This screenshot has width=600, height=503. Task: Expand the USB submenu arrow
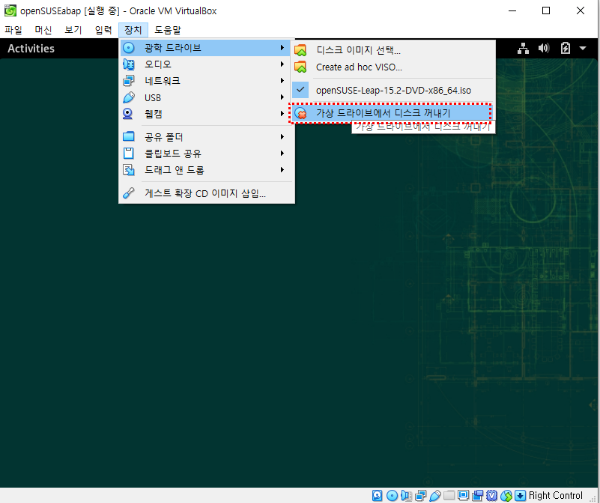coord(282,97)
